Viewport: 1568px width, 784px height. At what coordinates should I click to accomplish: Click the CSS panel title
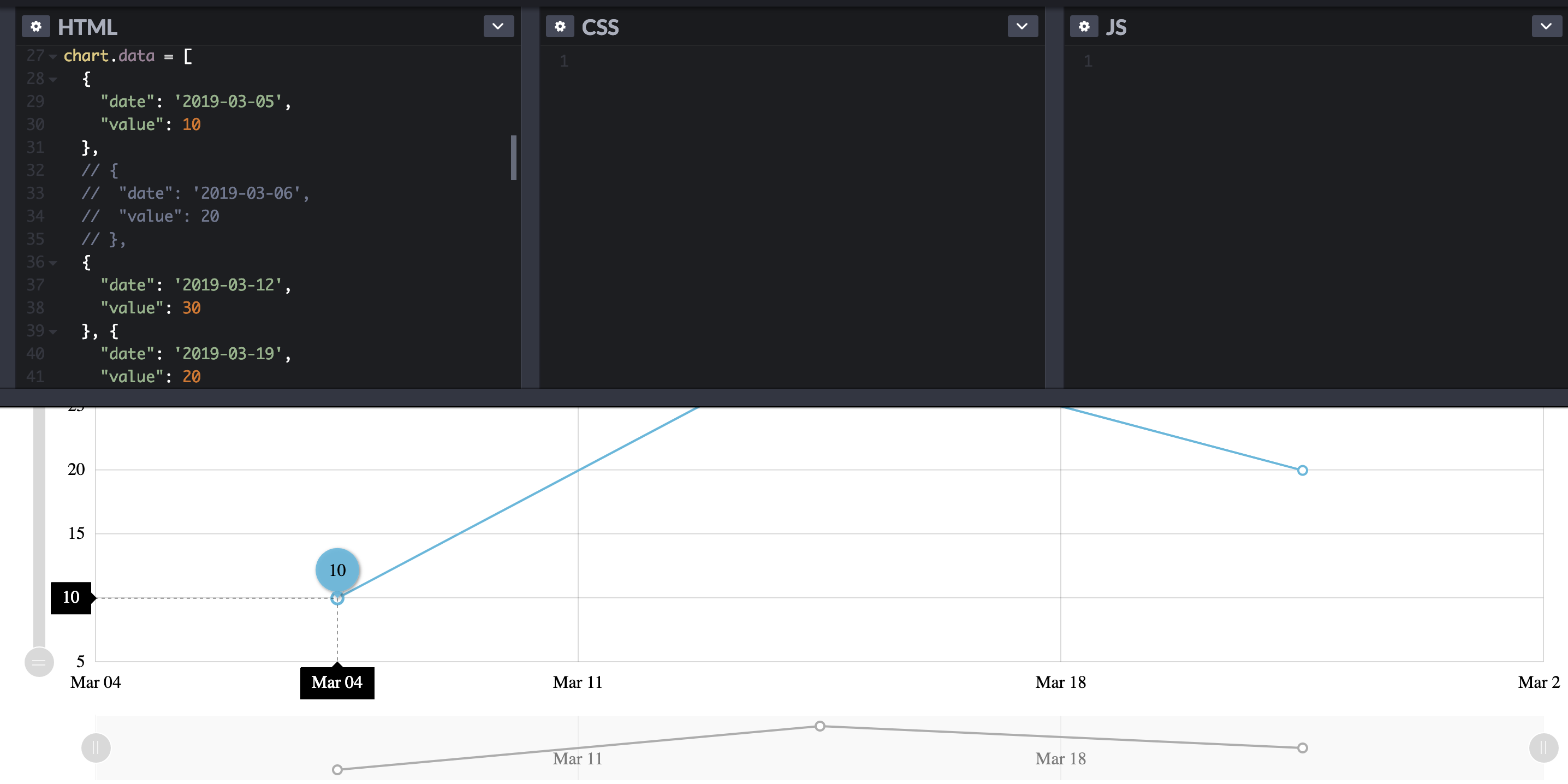[600, 27]
